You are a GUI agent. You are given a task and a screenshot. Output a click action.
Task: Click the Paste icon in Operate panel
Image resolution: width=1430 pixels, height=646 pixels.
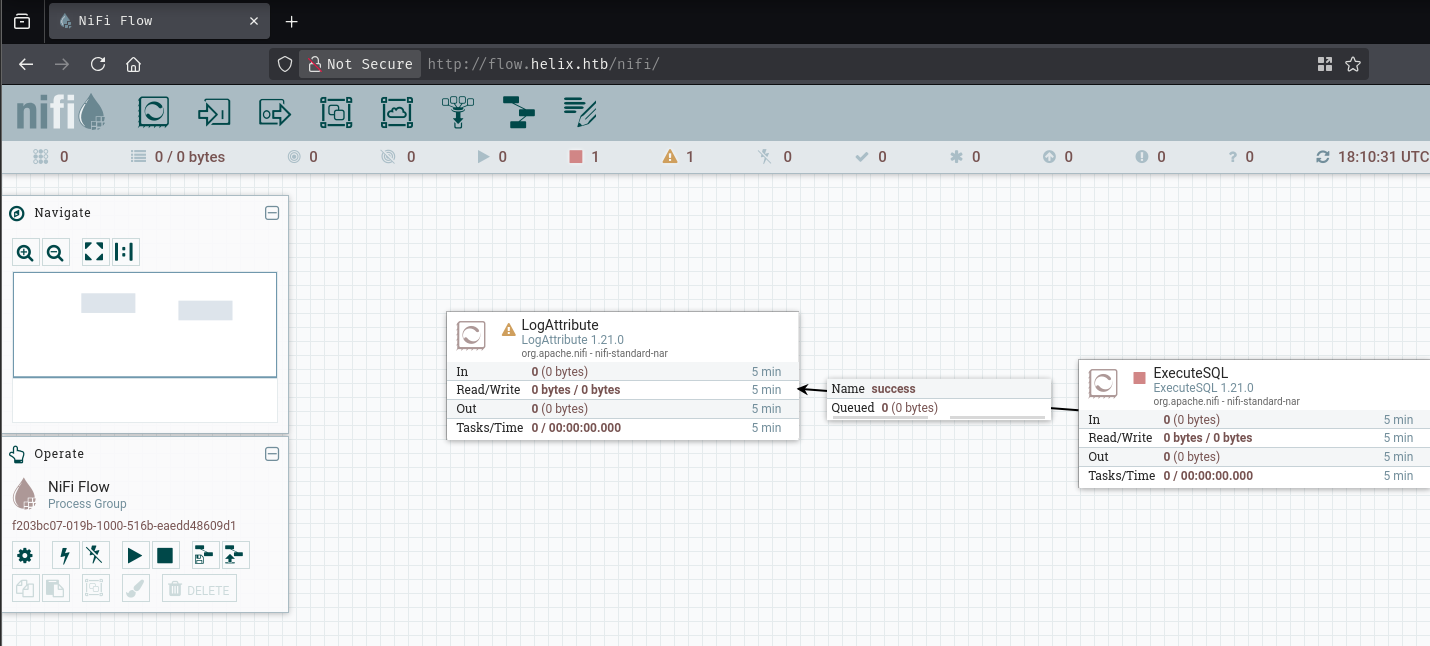(x=56, y=589)
